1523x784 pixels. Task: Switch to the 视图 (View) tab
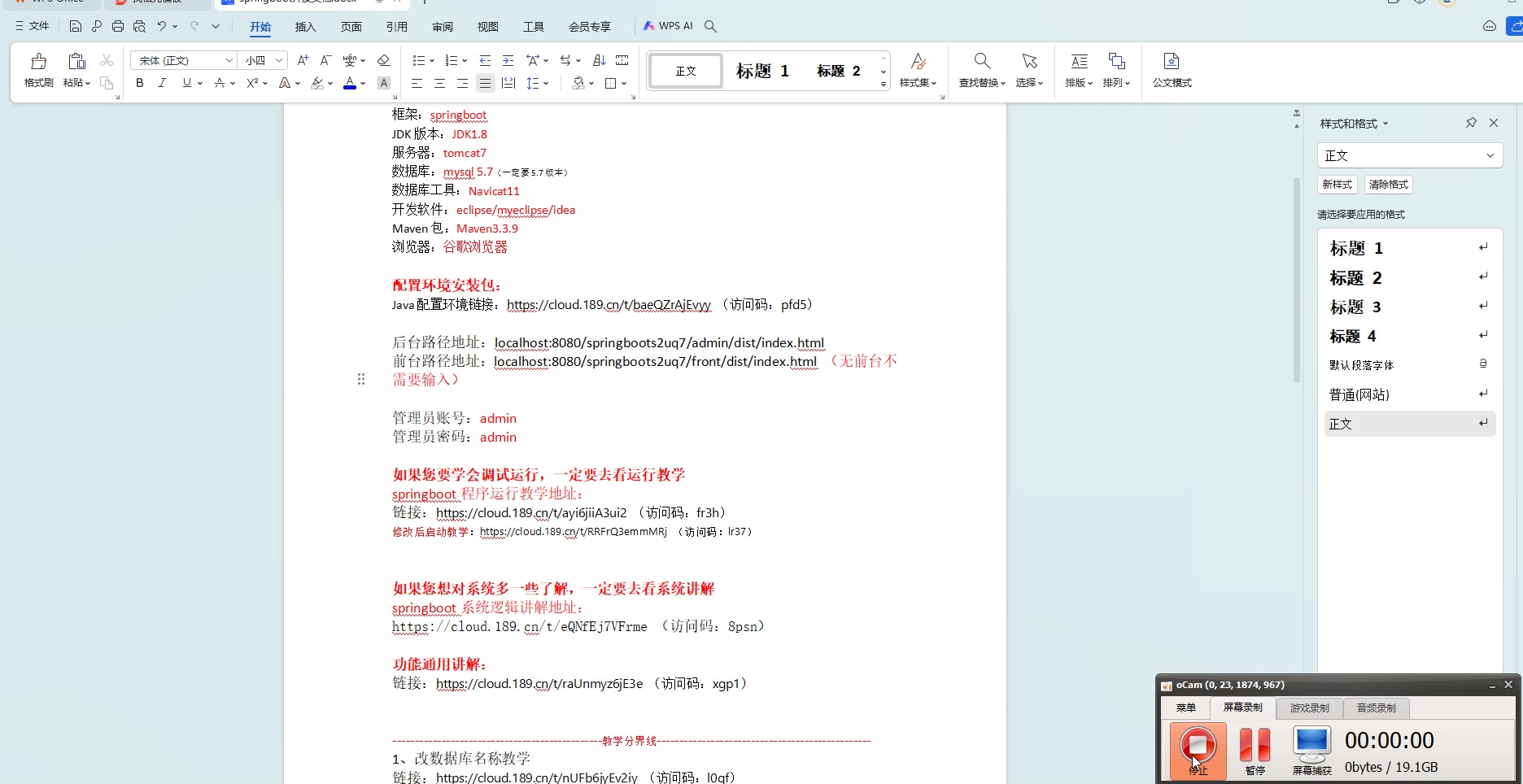coord(488,27)
